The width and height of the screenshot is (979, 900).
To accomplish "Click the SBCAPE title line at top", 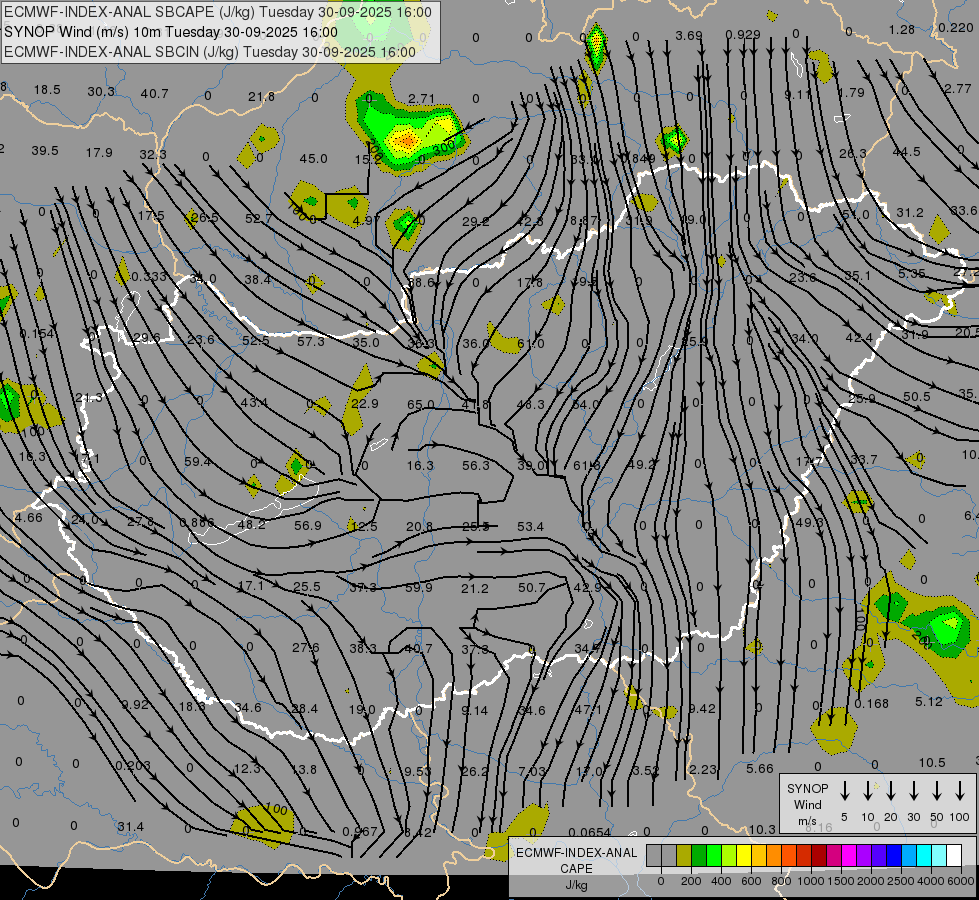I will [x=217, y=12].
